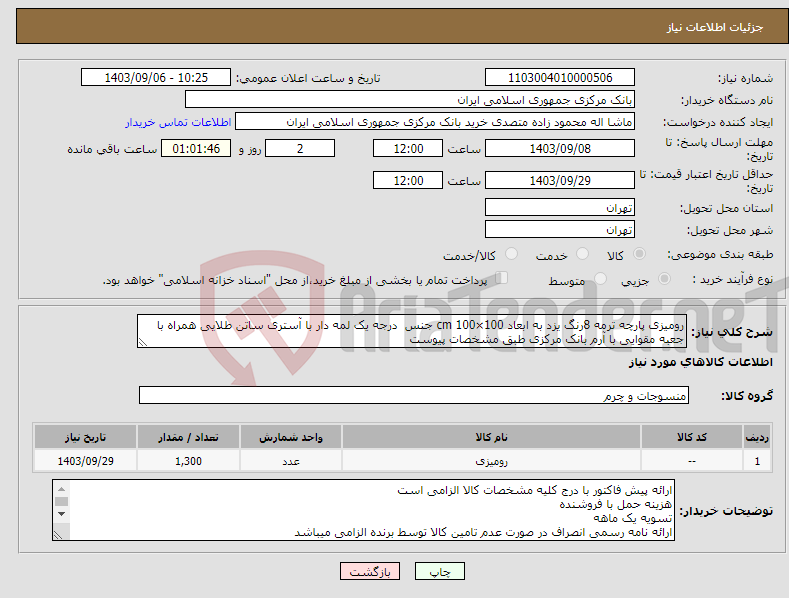Click the تعداد / مقدار column header
789x598 pixels.
(x=188, y=437)
